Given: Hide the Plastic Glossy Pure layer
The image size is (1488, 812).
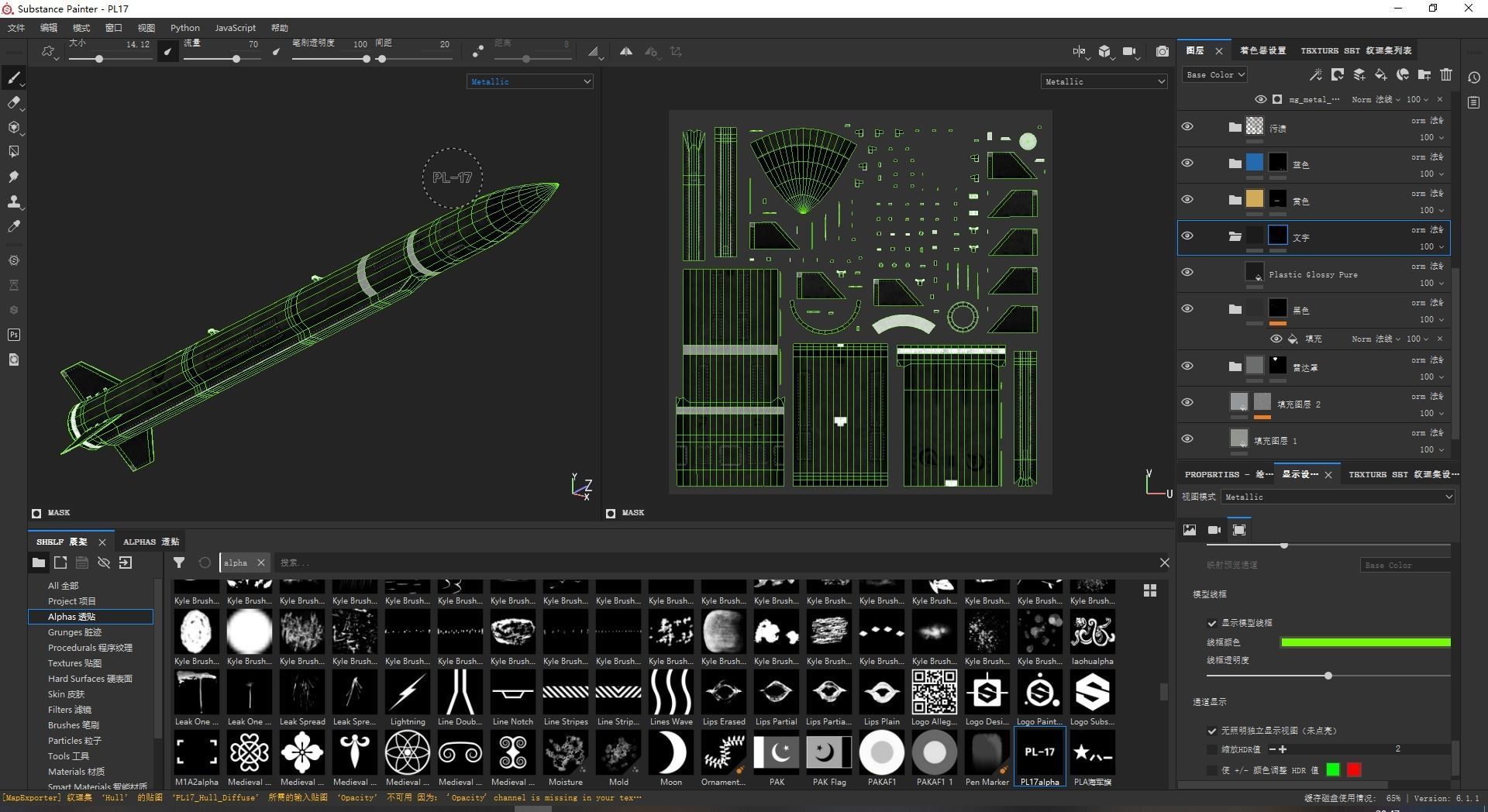Looking at the screenshot, I should (1187, 273).
